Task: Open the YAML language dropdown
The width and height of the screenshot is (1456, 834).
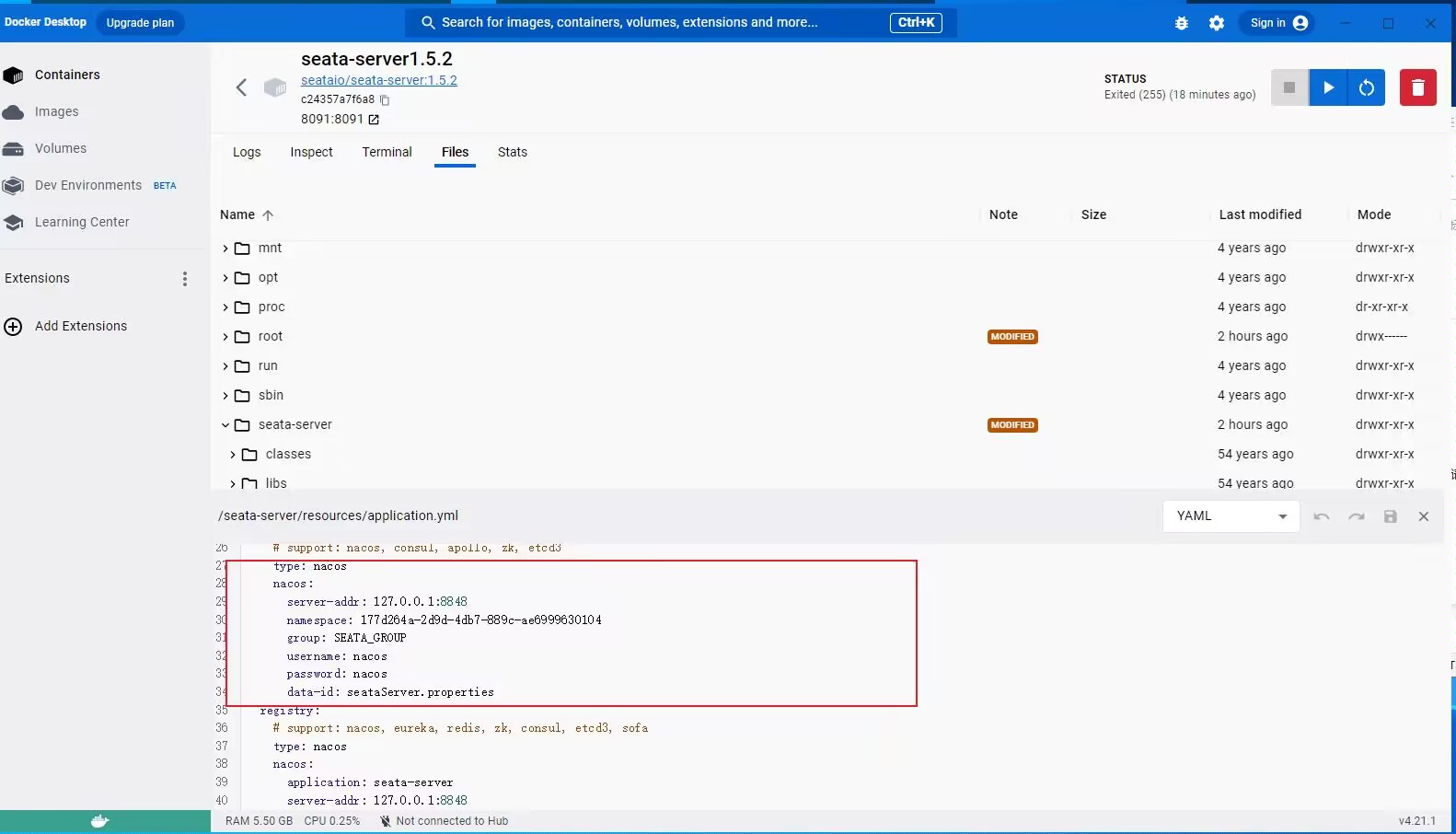Action: [x=1231, y=516]
